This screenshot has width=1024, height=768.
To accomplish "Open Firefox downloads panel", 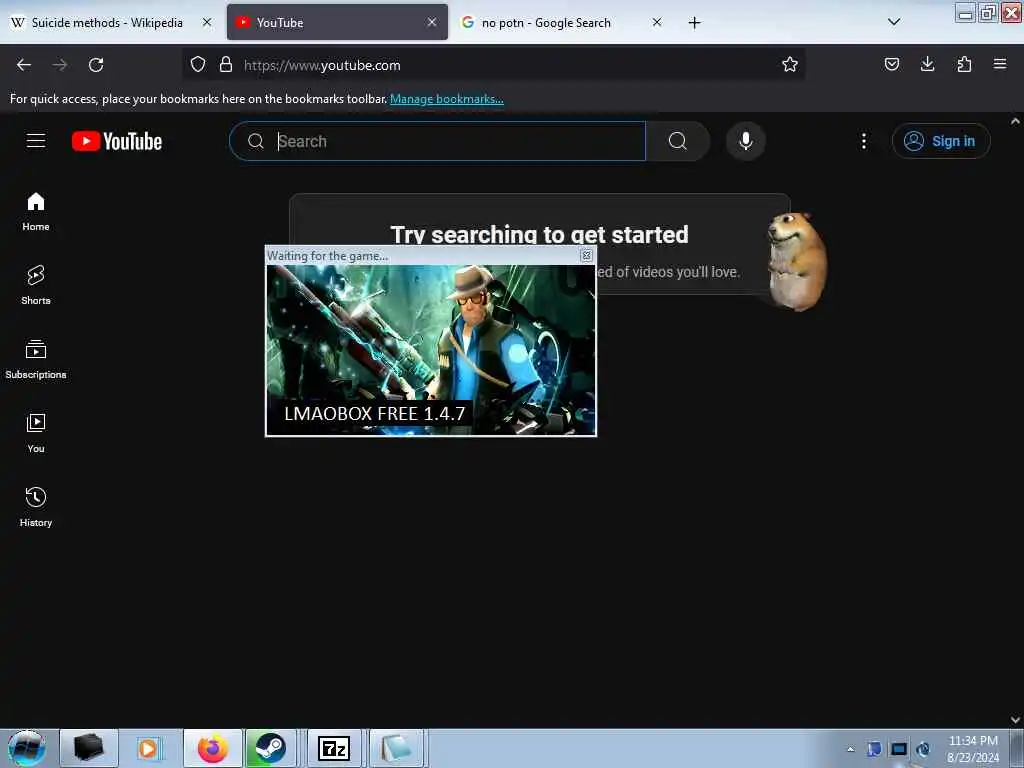I will [927, 64].
